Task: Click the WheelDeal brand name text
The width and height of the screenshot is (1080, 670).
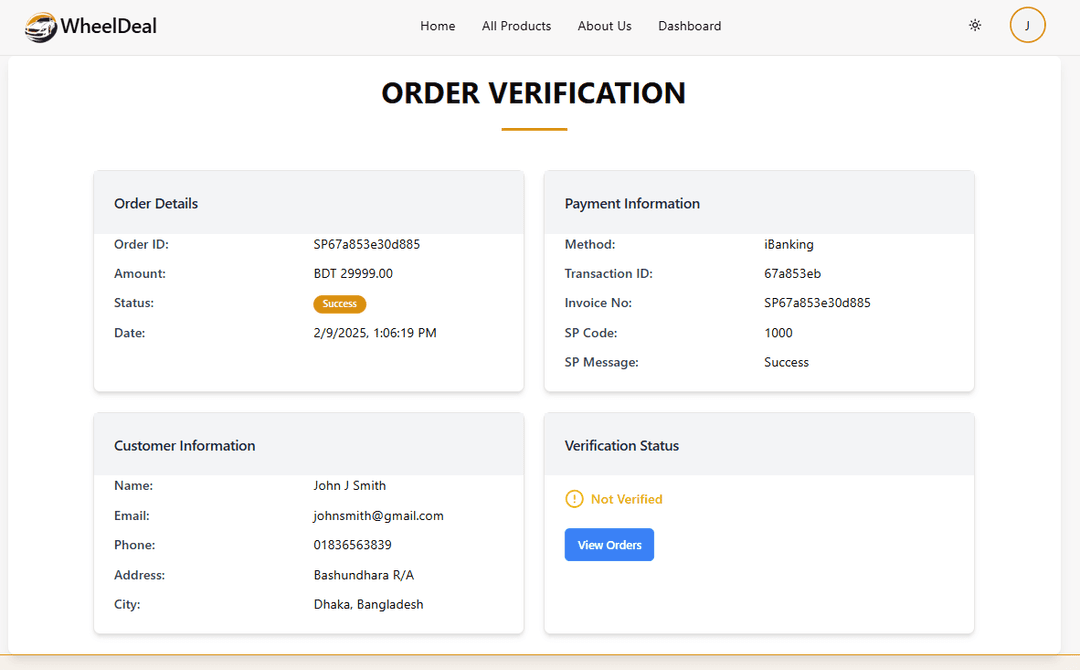Action: point(108,27)
